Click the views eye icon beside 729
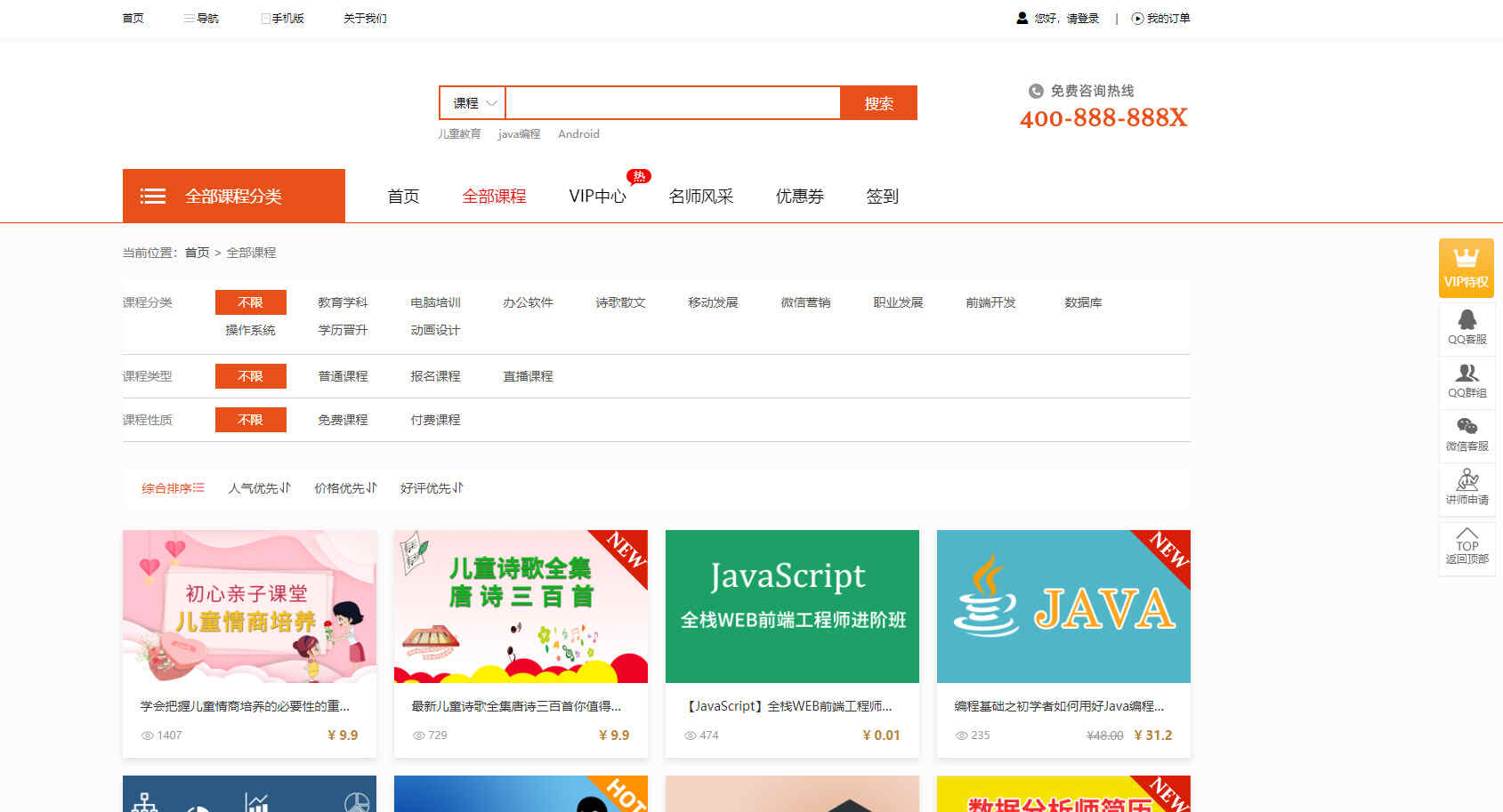 [419, 736]
